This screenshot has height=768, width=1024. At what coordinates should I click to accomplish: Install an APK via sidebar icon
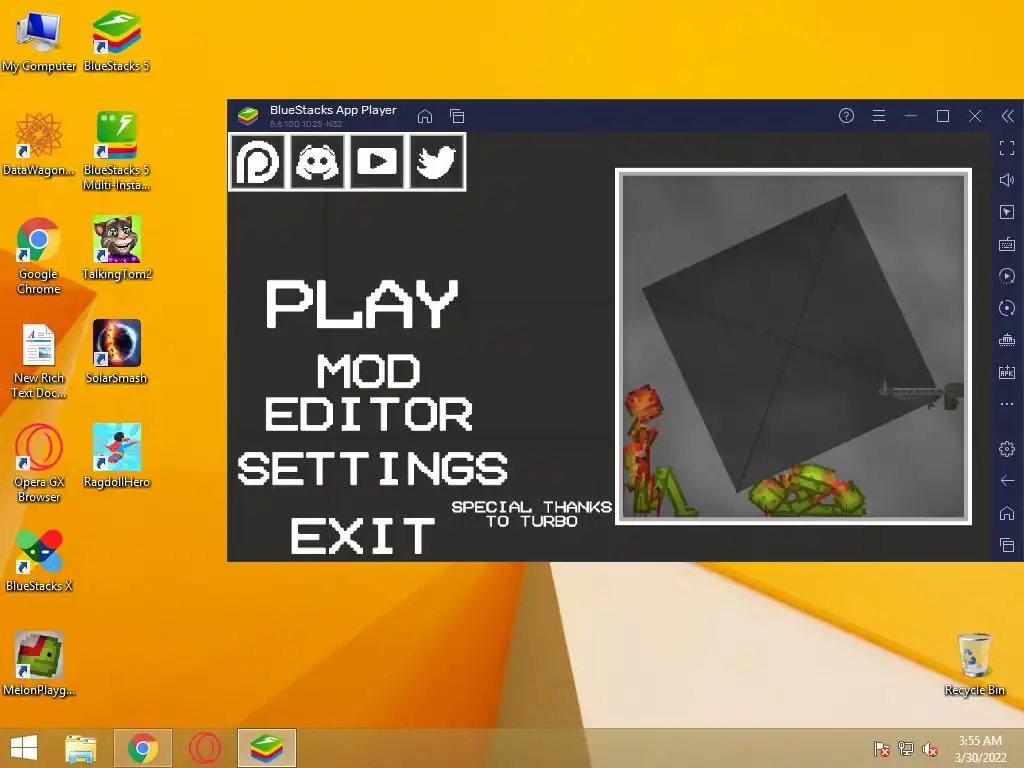[1007, 372]
